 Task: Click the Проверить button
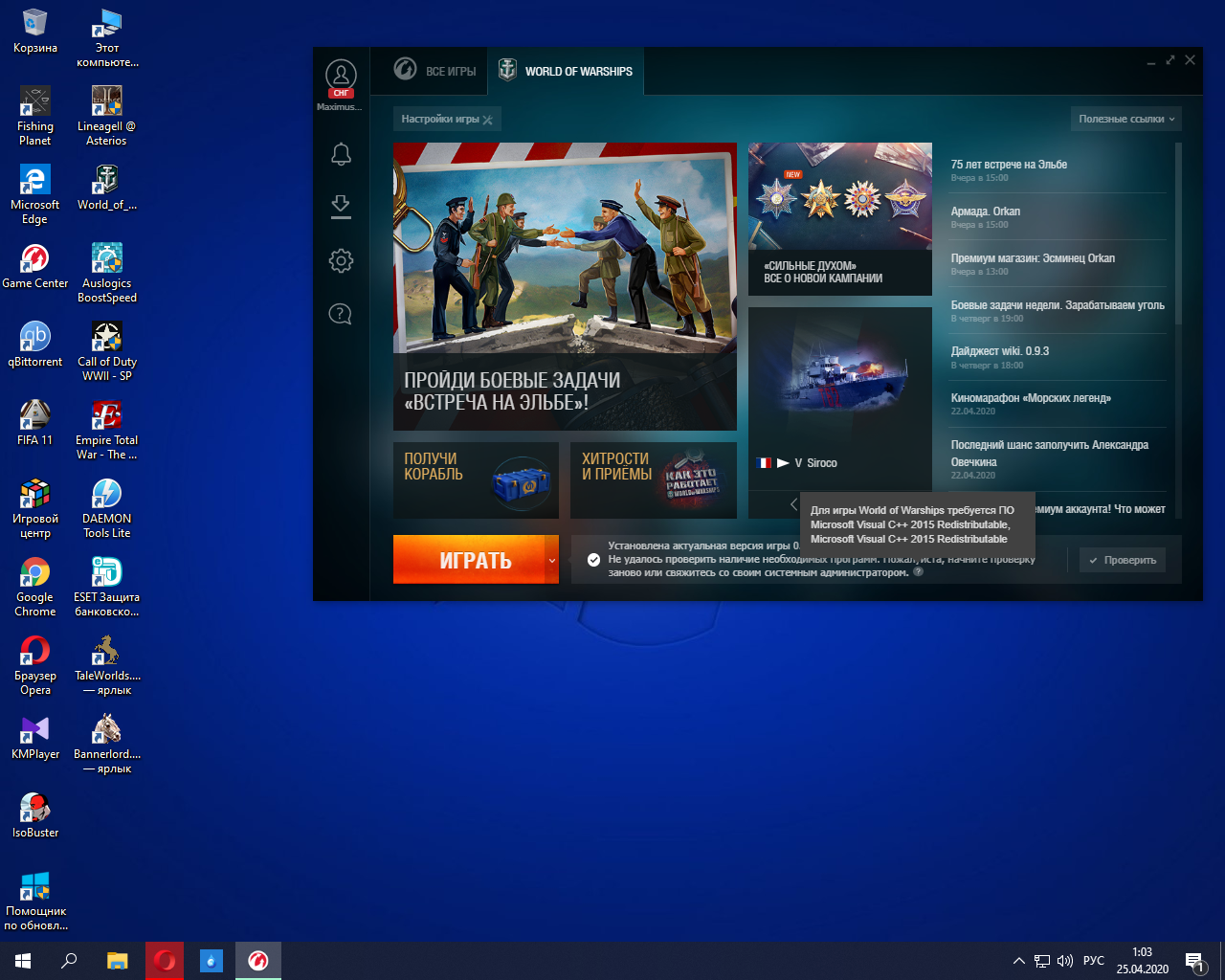(1123, 560)
